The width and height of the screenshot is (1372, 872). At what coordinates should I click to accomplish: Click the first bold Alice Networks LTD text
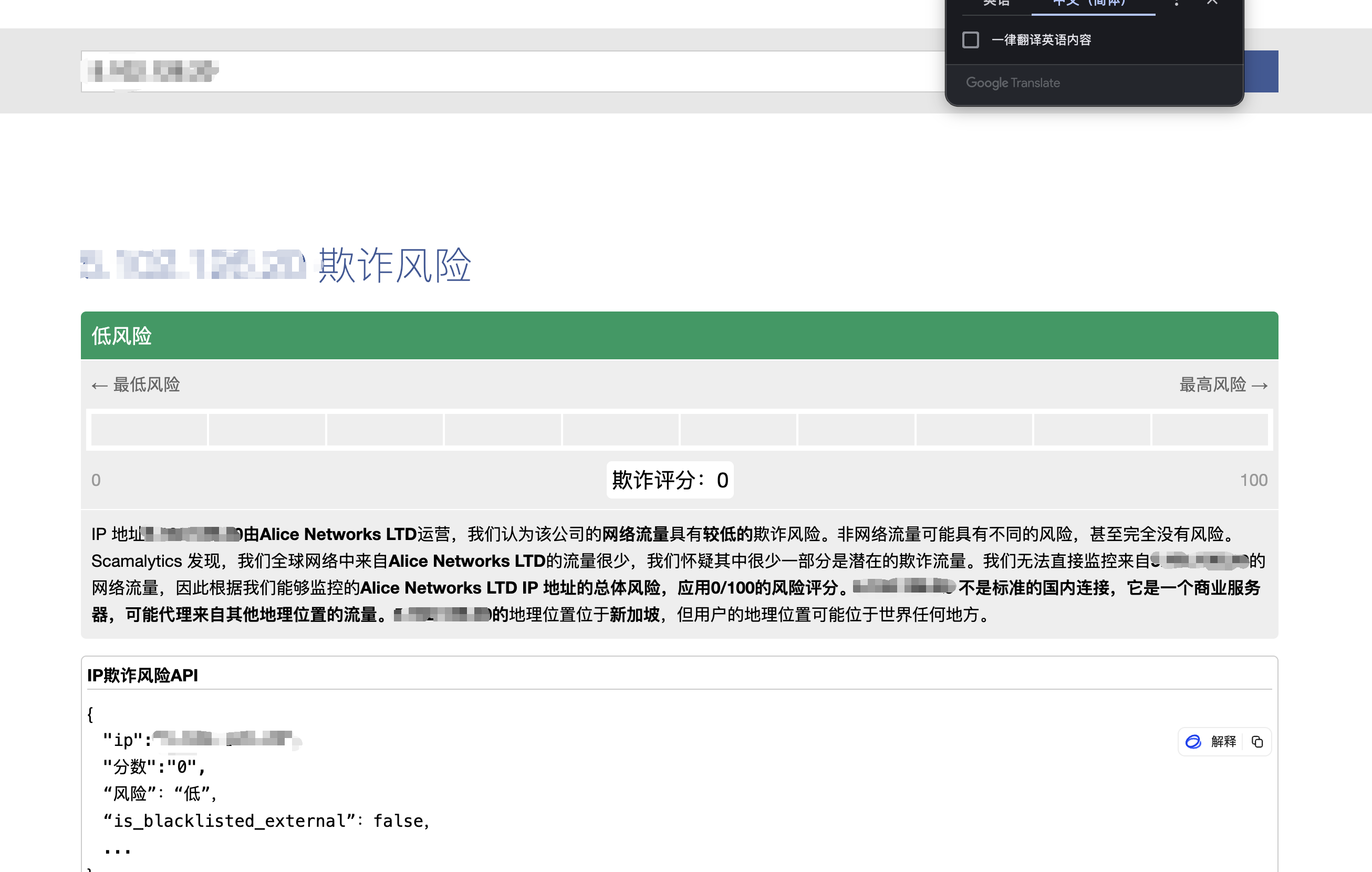tap(338, 534)
